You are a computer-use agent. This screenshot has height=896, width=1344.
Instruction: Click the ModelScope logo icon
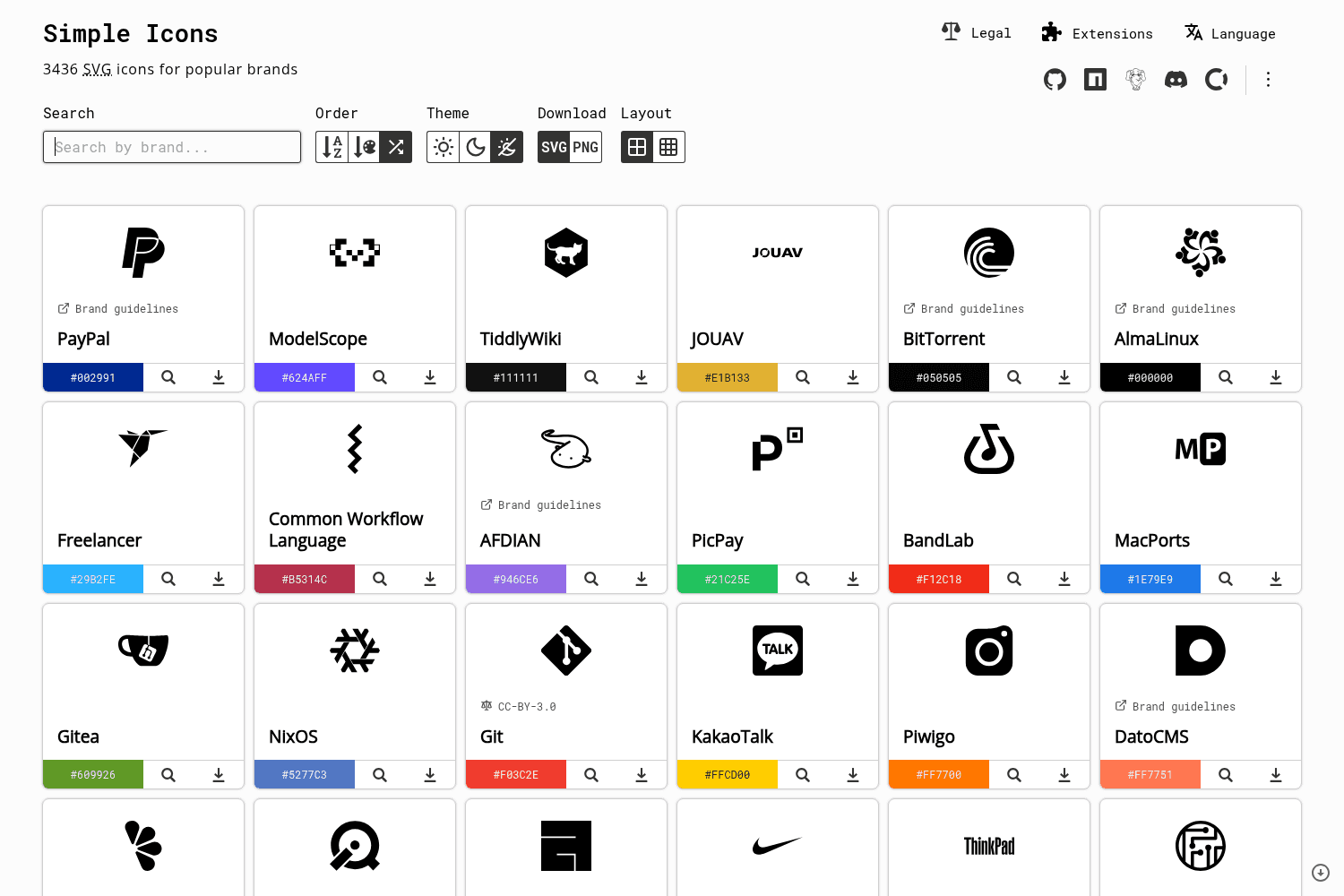(x=355, y=253)
